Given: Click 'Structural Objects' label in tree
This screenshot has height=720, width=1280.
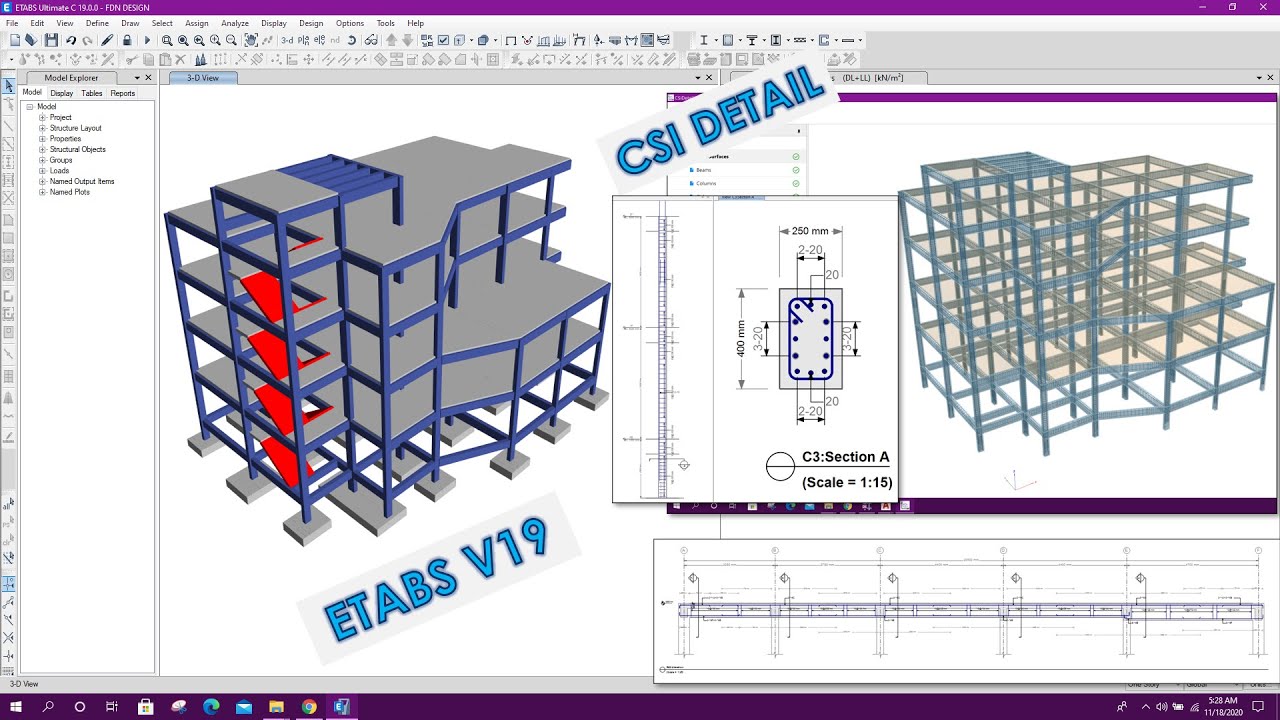Looking at the screenshot, I should pyautogui.click(x=78, y=149).
